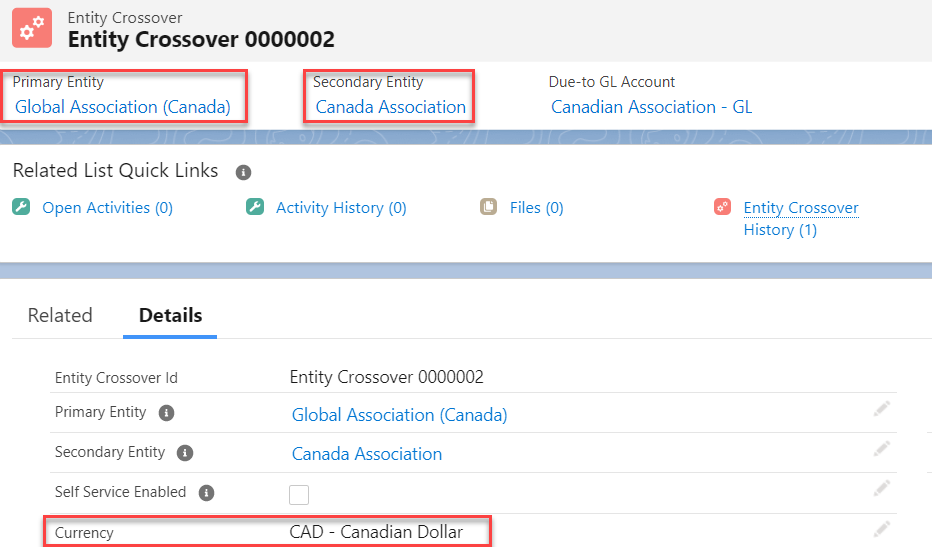Viewport: 932px width, 547px height.
Task: Open the Entity Crossover History (1) link
Action: pos(800,218)
